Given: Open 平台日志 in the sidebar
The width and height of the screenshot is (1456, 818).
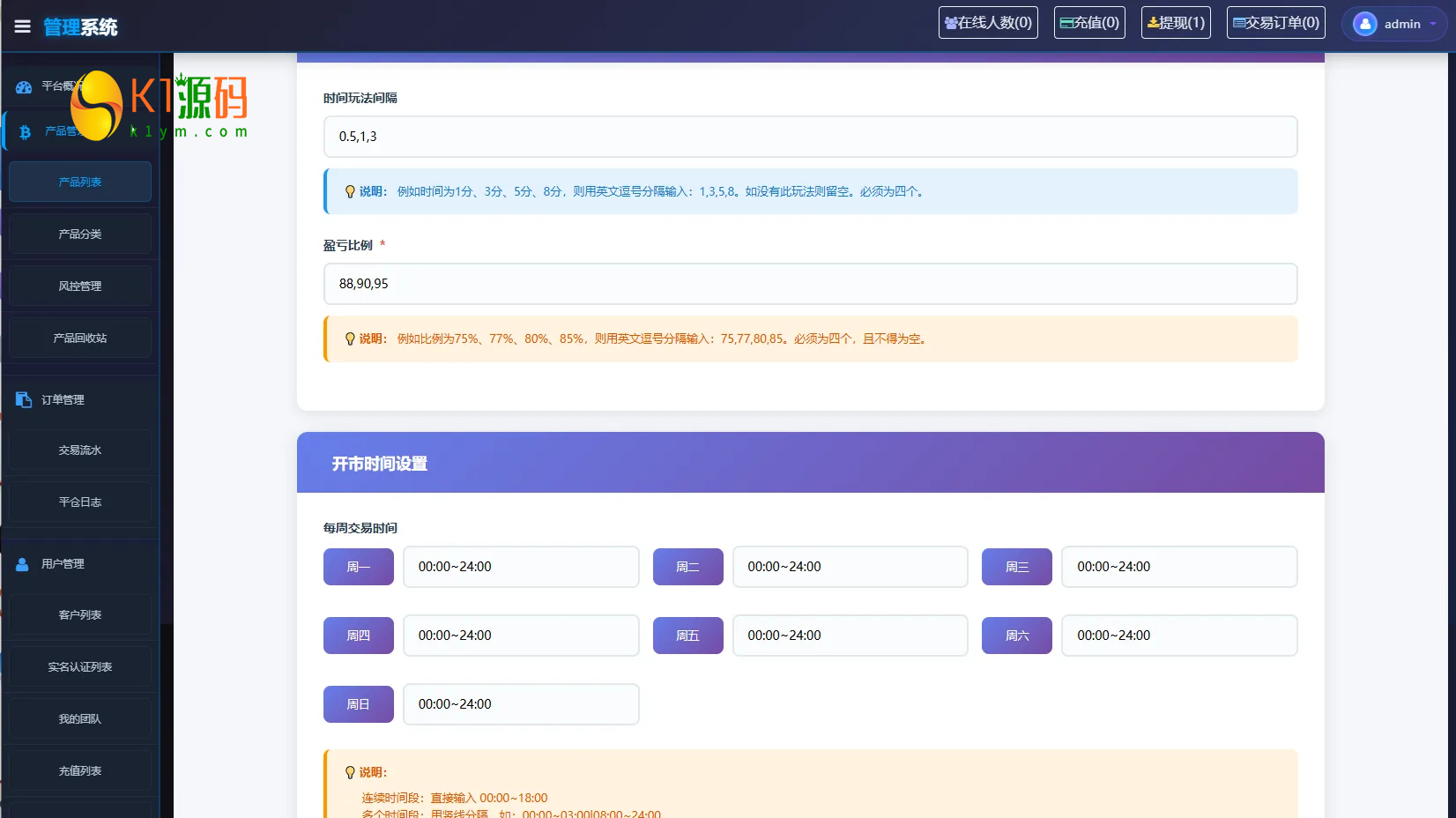Looking at the screenshot, I should tap(80, 502).
